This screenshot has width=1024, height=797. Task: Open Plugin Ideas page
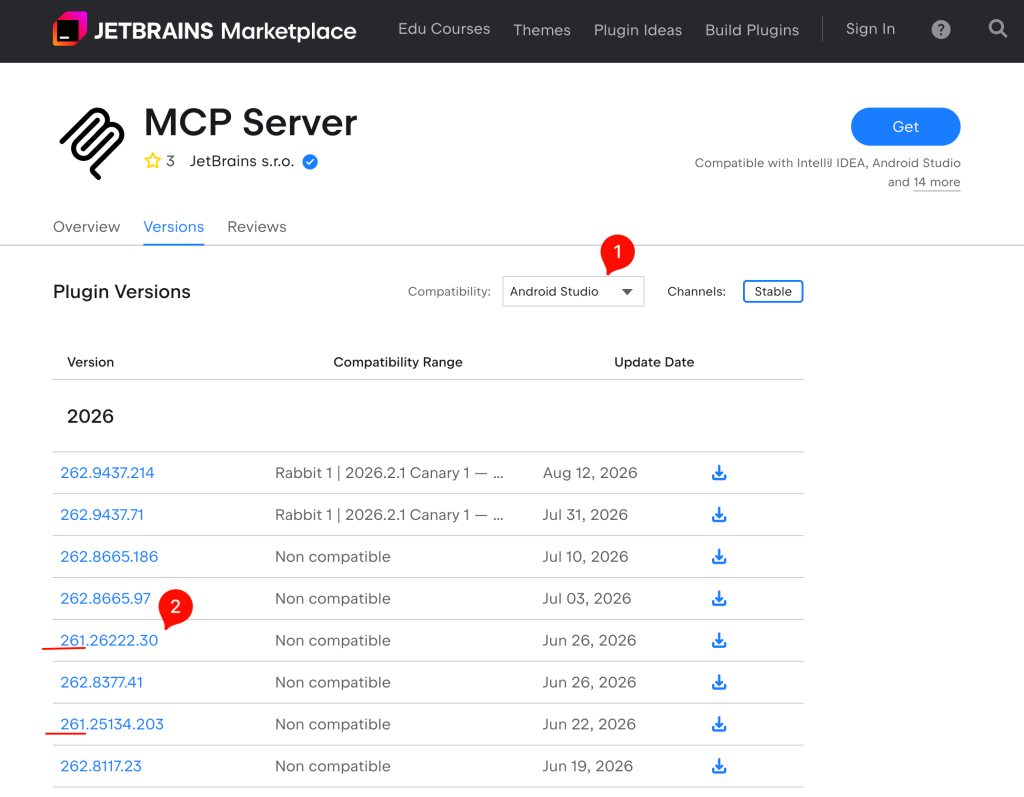pos(637,30)
